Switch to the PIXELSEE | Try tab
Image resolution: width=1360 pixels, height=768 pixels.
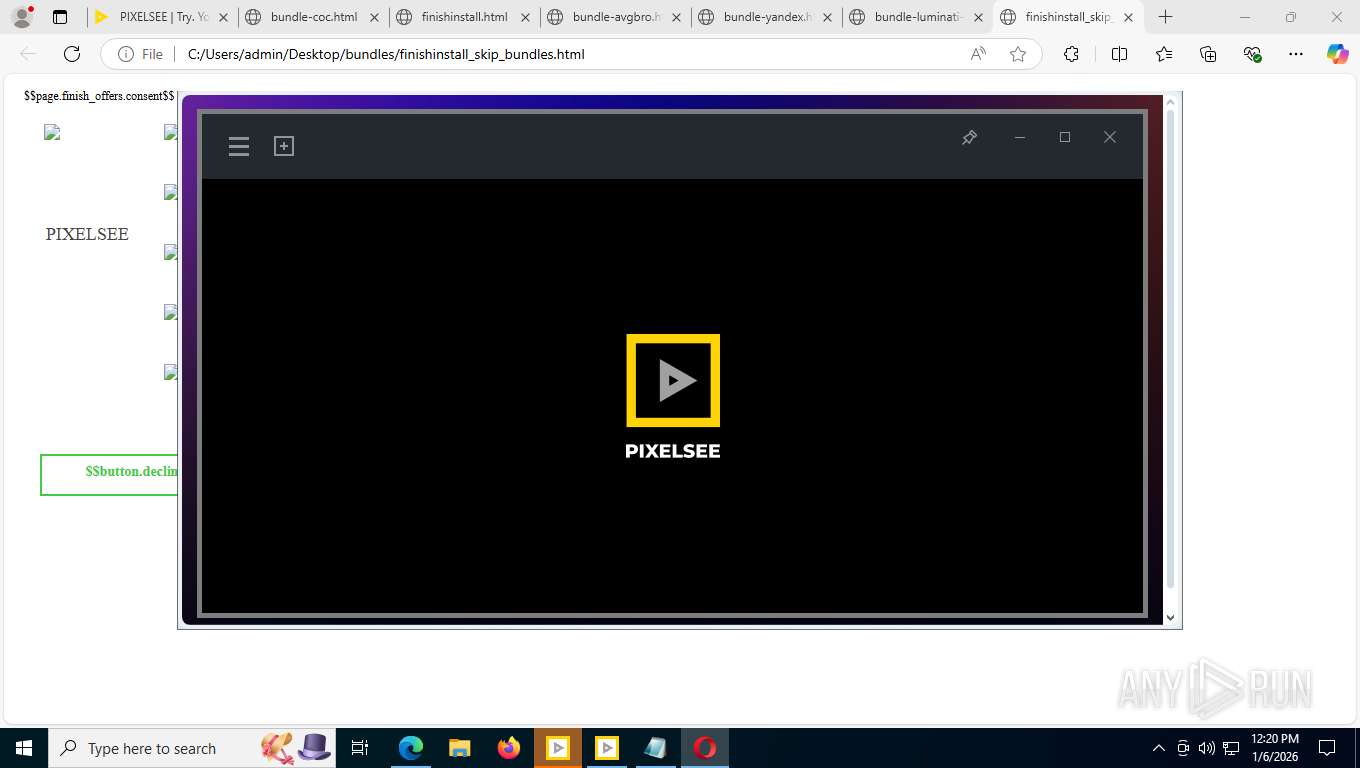tap(163, 17)
